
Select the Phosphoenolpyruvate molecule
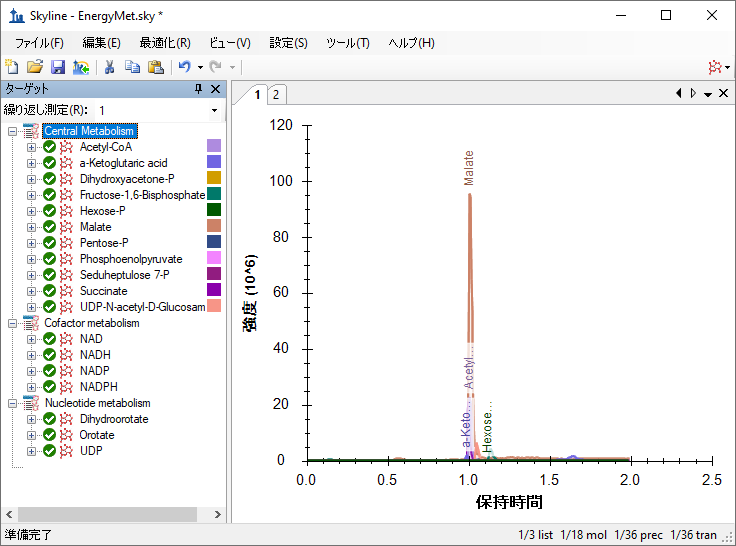click(131, 259)
